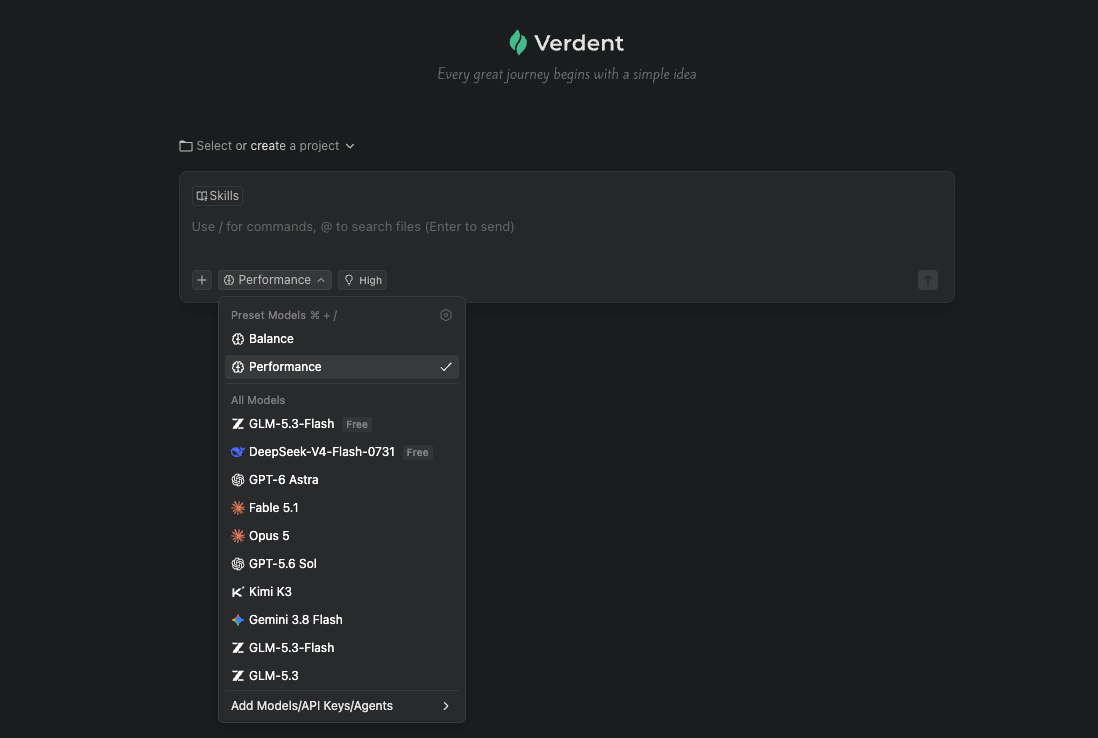Click the Free badge next to GLM-5.3-Flash

[x=356, y=424]
